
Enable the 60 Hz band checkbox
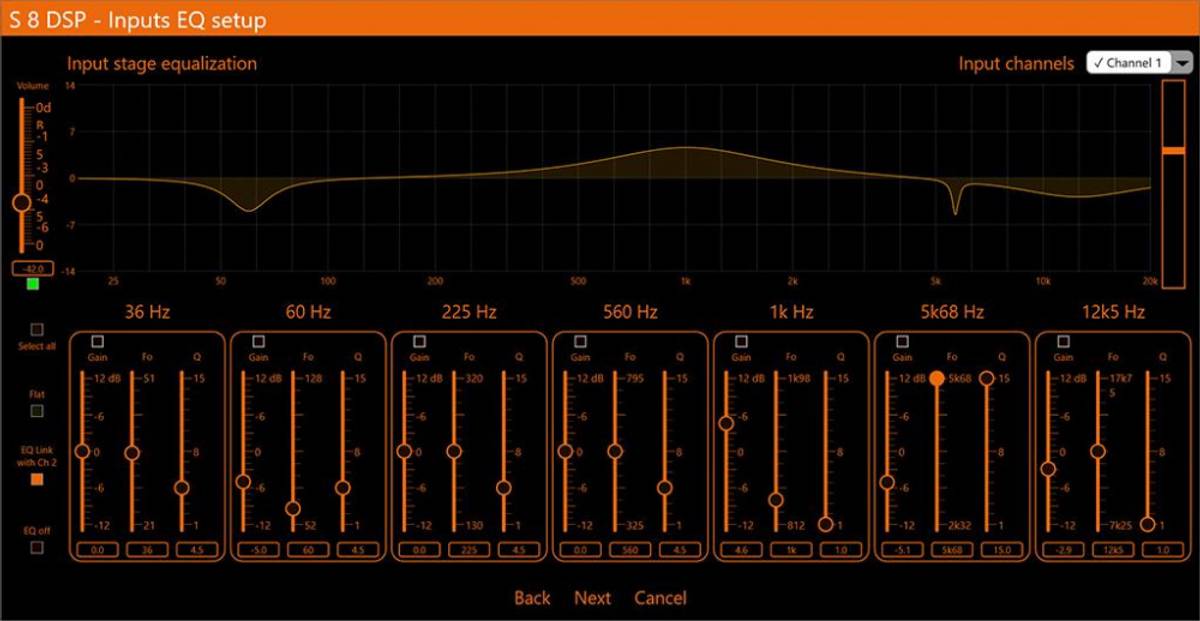tap(259, 342)
